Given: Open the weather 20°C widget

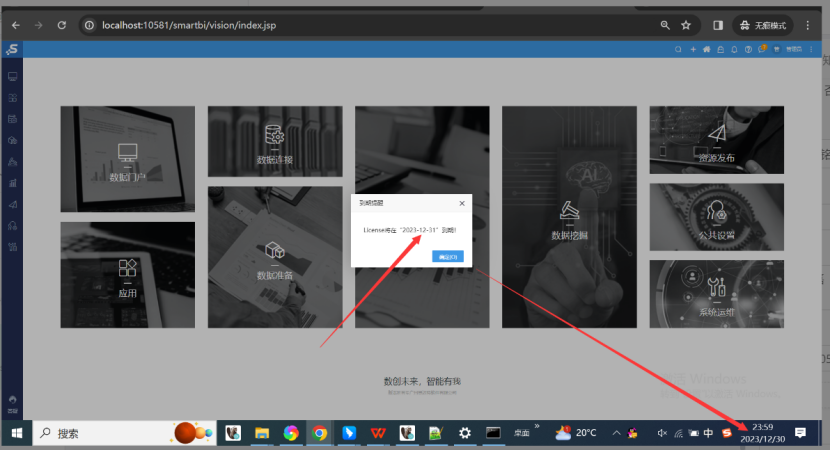Looking at the screenshot, I should (575, 434).
